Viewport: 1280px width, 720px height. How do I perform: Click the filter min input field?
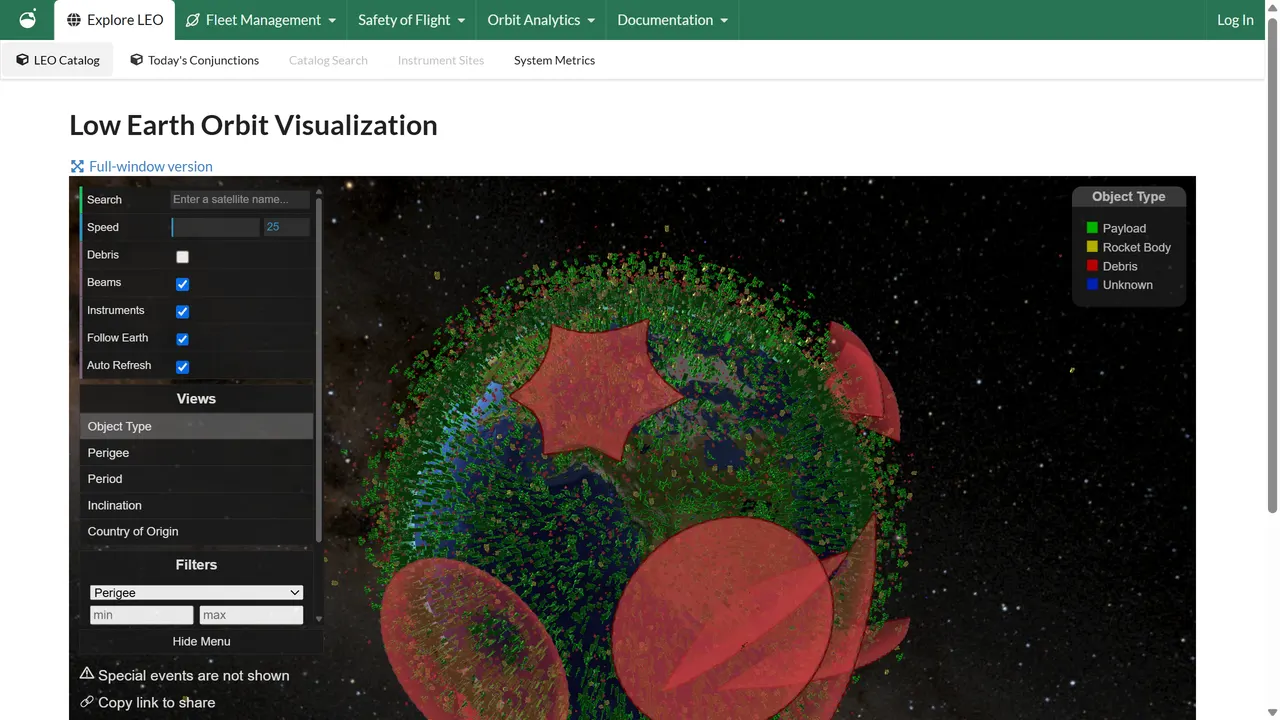pyautogui.click(x=141, y=615)
